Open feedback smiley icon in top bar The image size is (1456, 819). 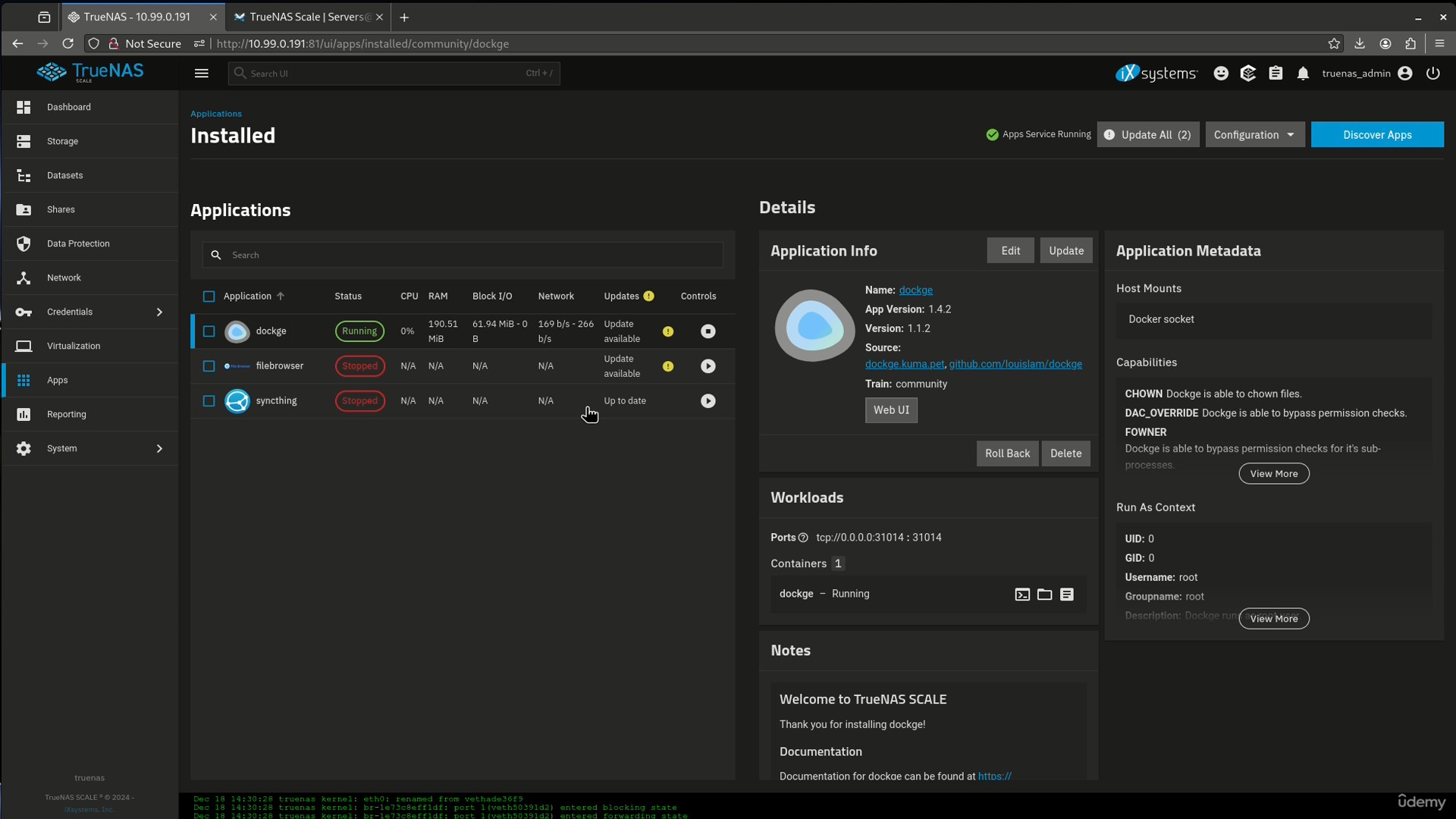pos(1221,74)
